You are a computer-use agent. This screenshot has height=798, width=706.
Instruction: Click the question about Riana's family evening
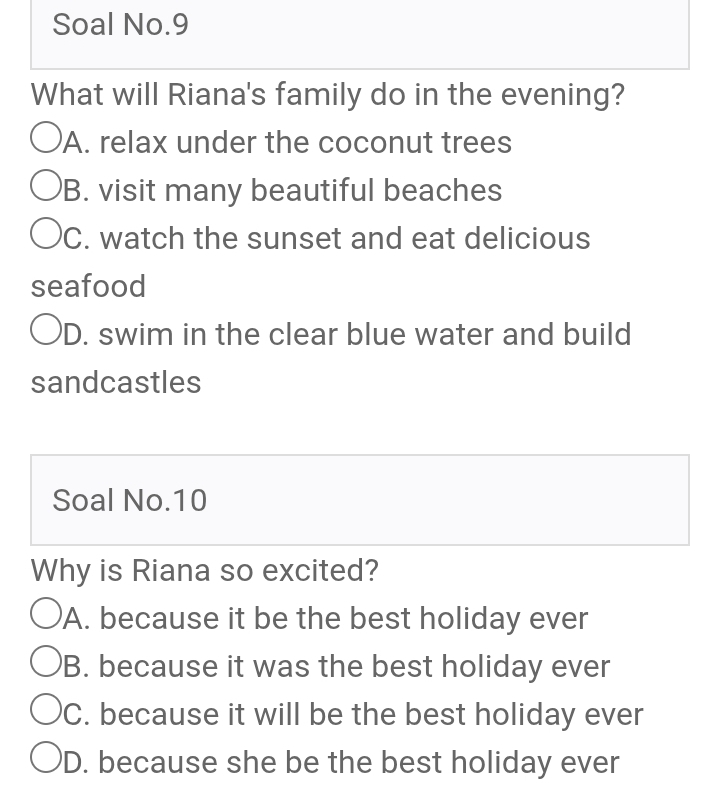tap(328, 94)
